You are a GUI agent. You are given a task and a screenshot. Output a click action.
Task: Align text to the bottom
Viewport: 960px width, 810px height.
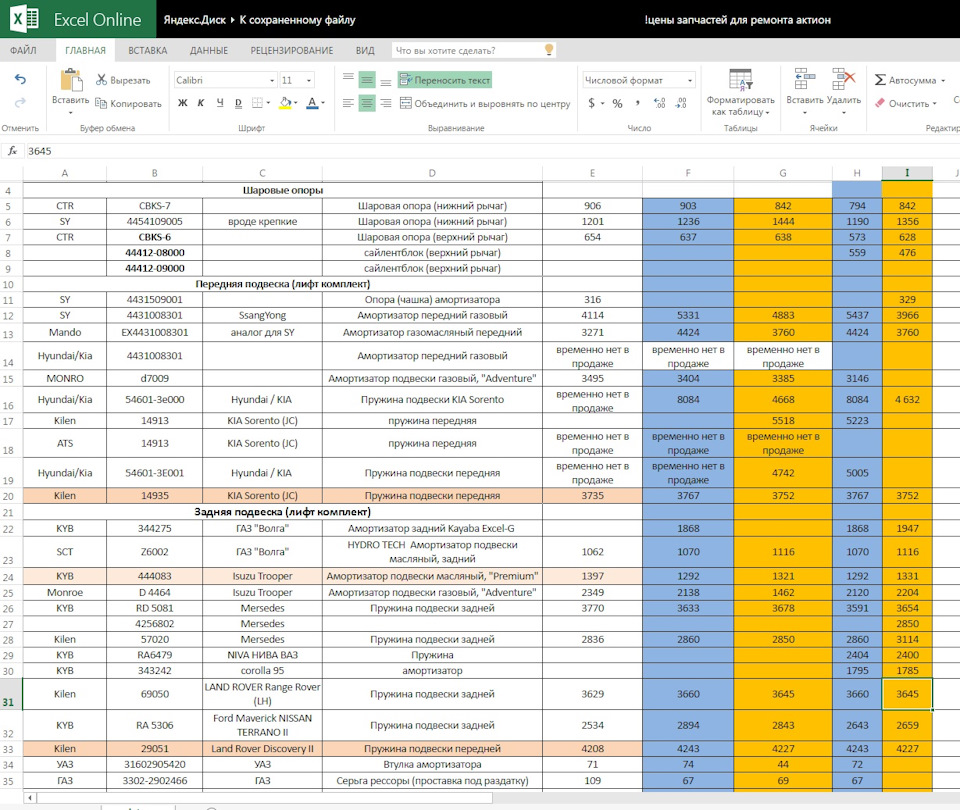pos(386,81)
